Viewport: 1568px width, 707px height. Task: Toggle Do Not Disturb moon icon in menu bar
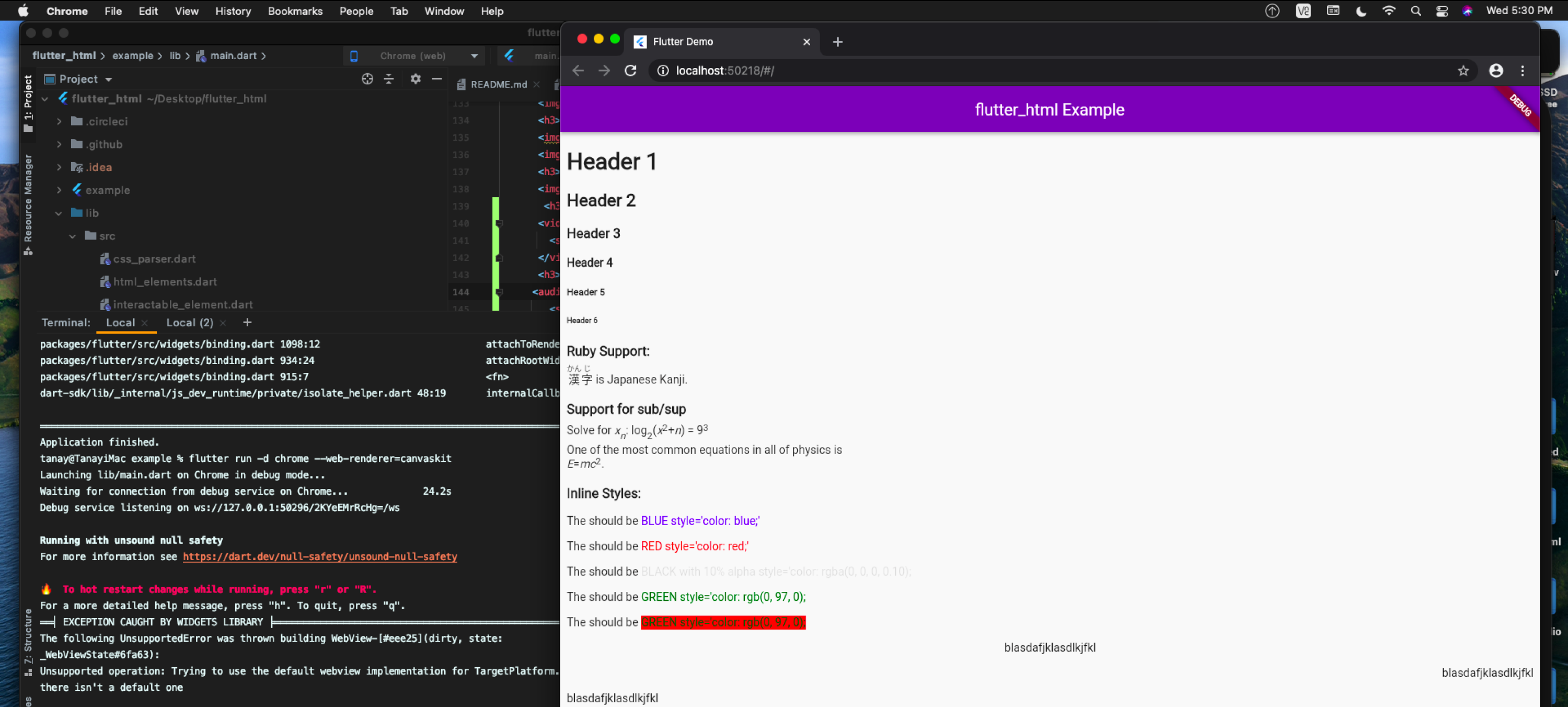click(1361, 10)
